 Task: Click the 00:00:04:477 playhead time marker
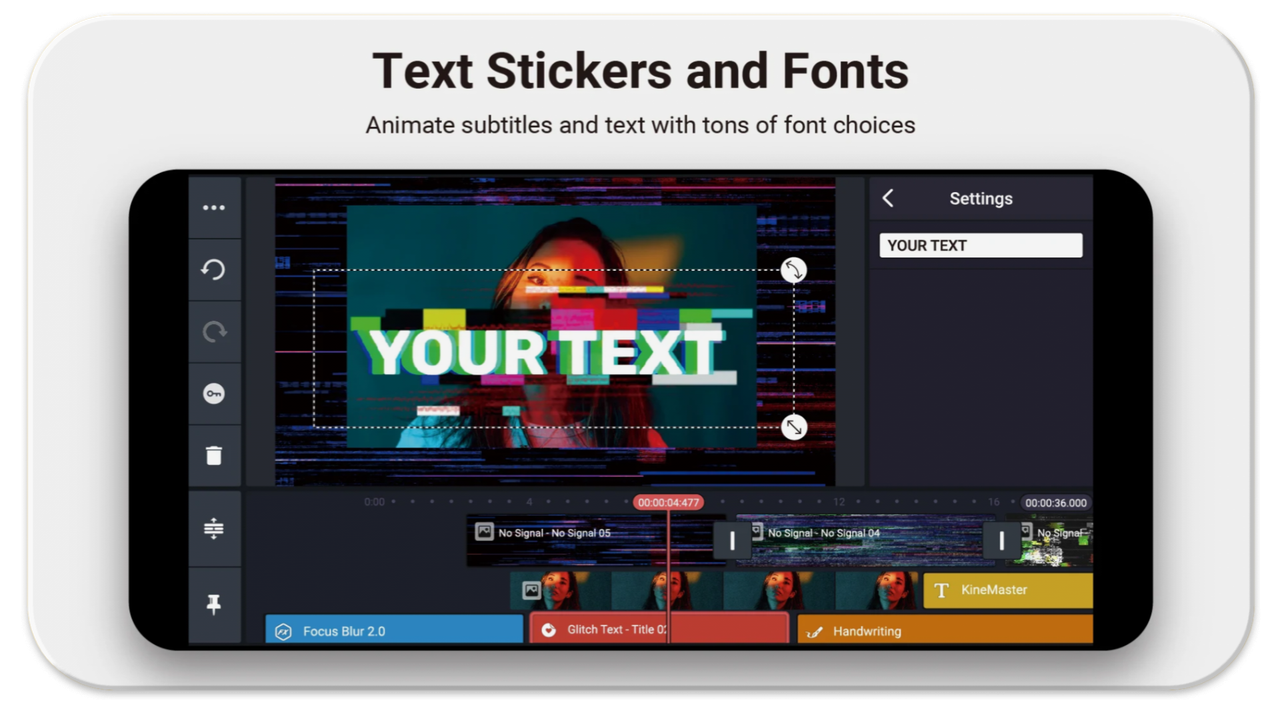click(668, 502)
